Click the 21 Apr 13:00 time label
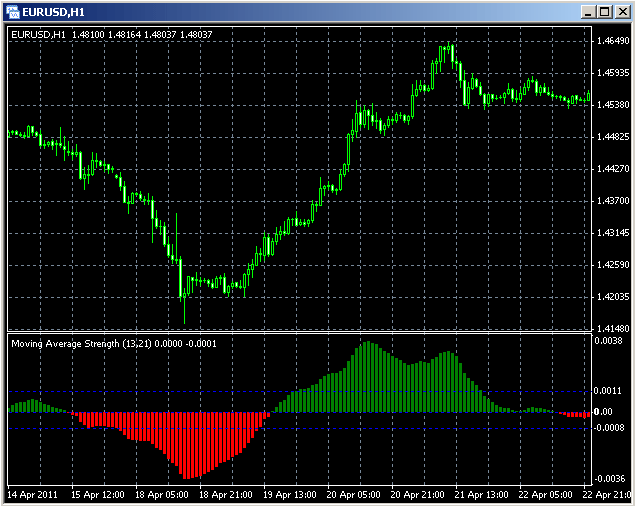 [x=482, y=495]
